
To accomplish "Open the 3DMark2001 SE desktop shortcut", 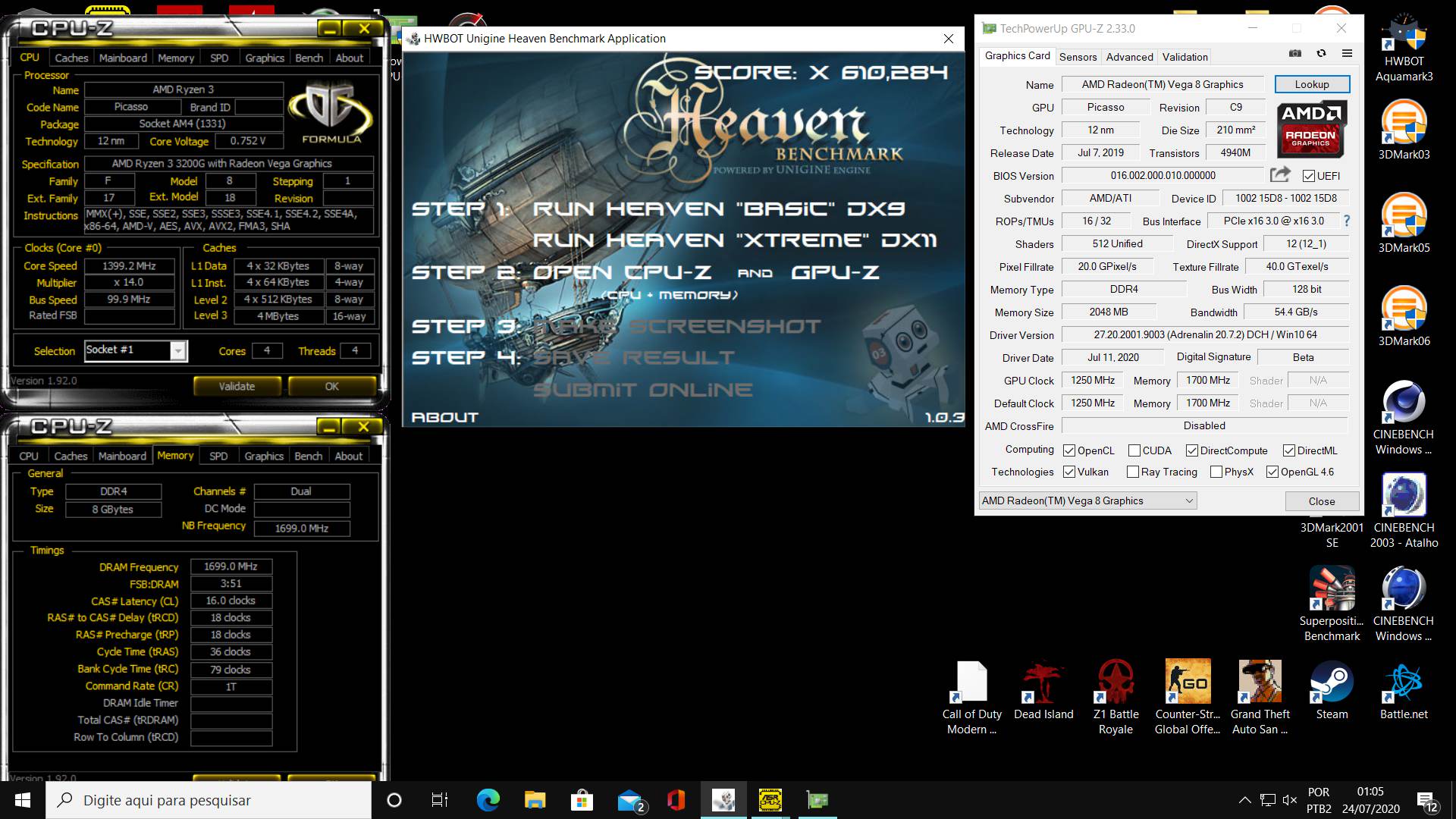I will pyautogui.click(x=1332, y=535).
